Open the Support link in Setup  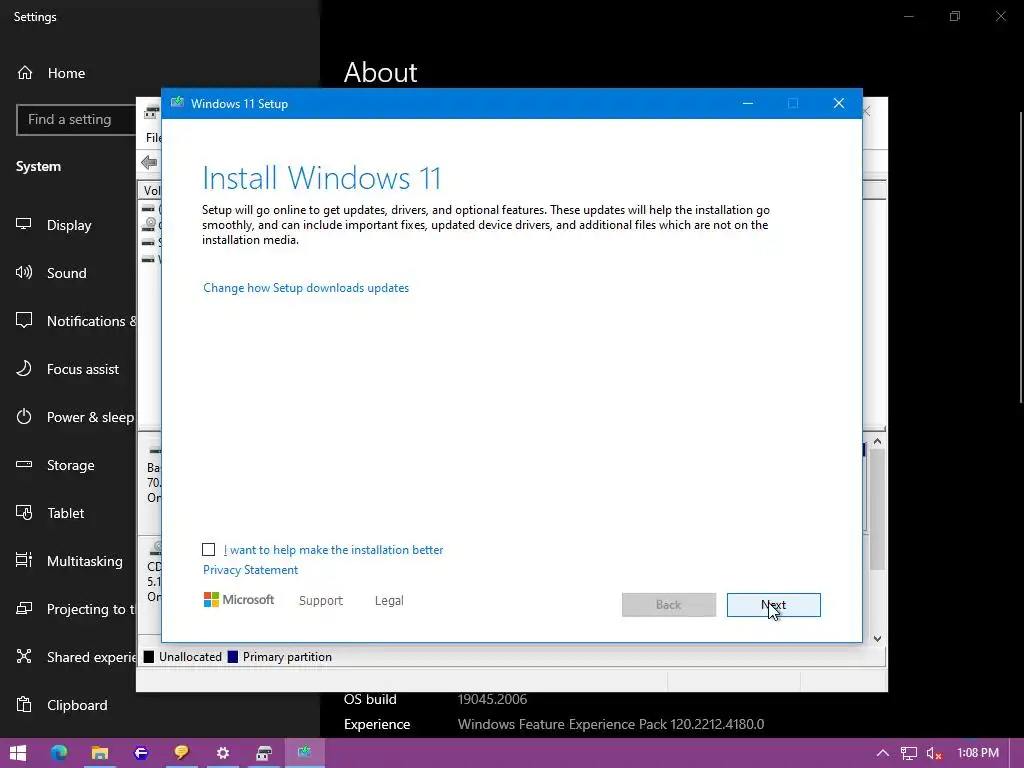(321, 601)
